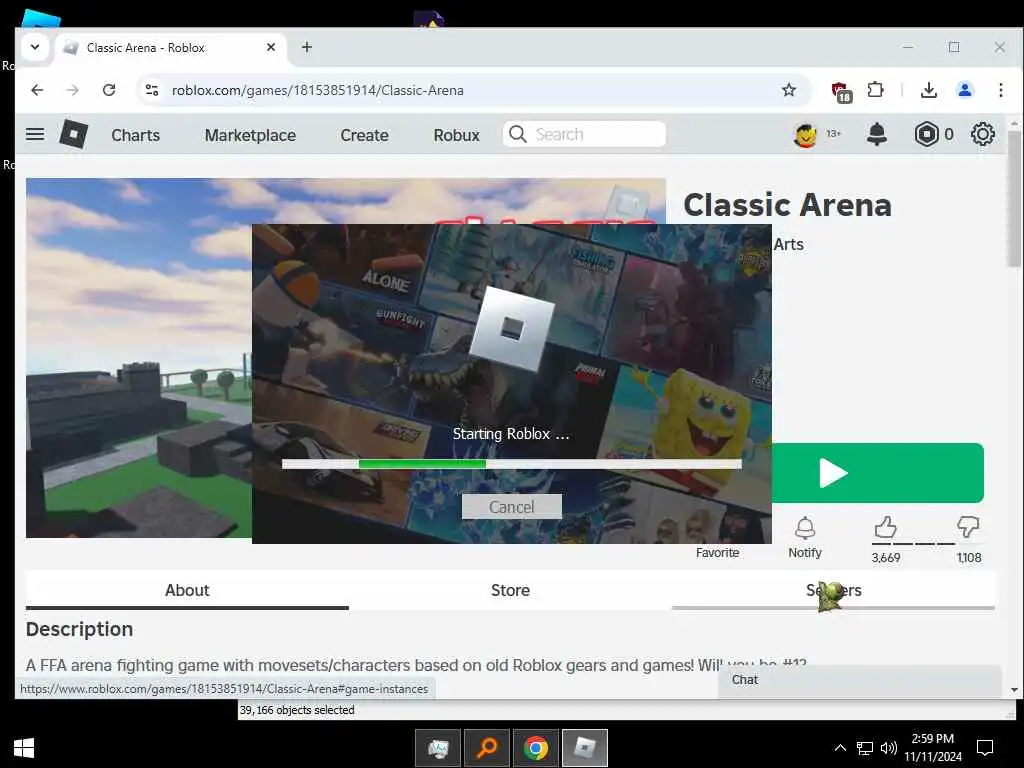The width and height of the screenshot is (1024, 768).
Task: Open the Chrome three-dot menu
Action: (x=1000, y=90)
